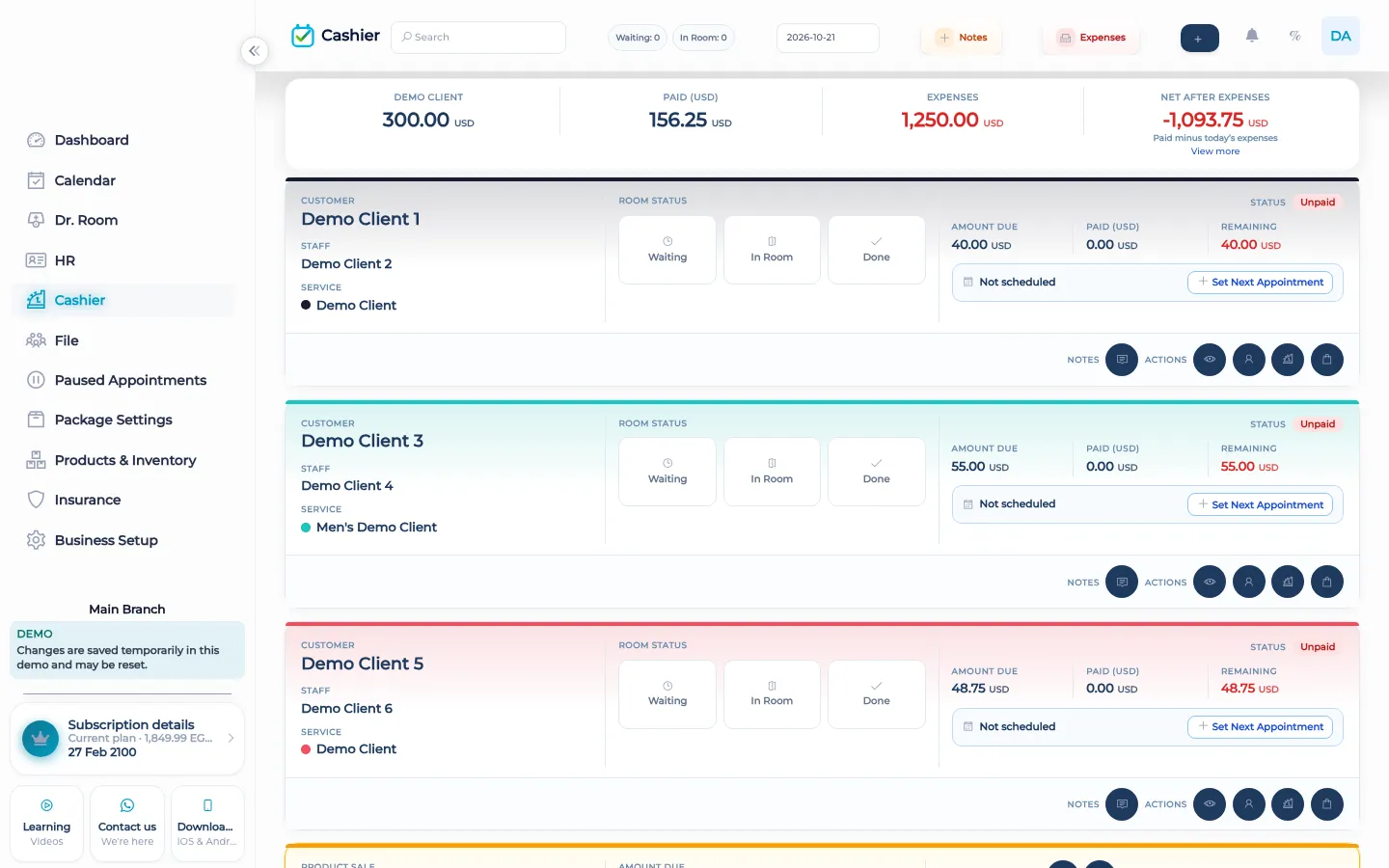Open the notifications bell
This screenshot has height=868, width=1389.
point(1252,36)
